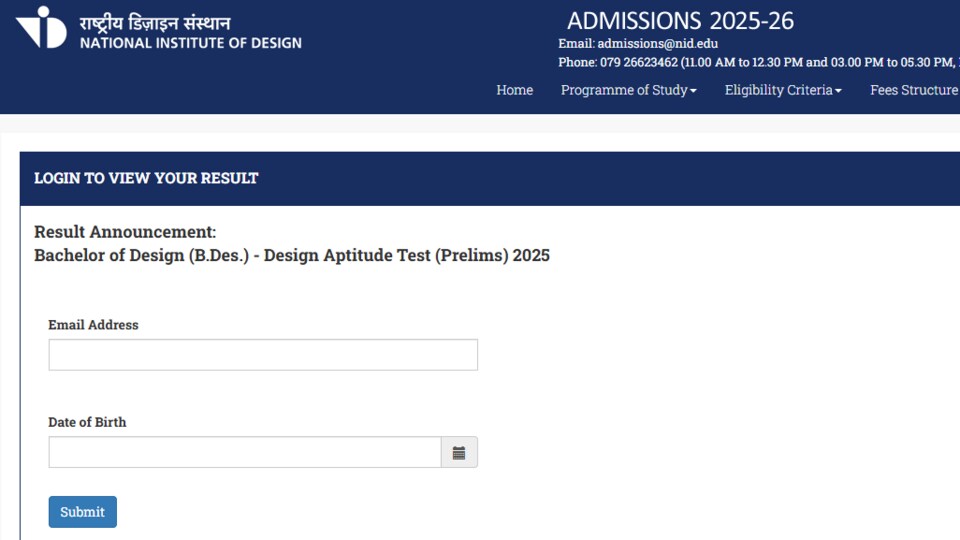
Task: Click the Date of Birth label
Action: (87, 422)
